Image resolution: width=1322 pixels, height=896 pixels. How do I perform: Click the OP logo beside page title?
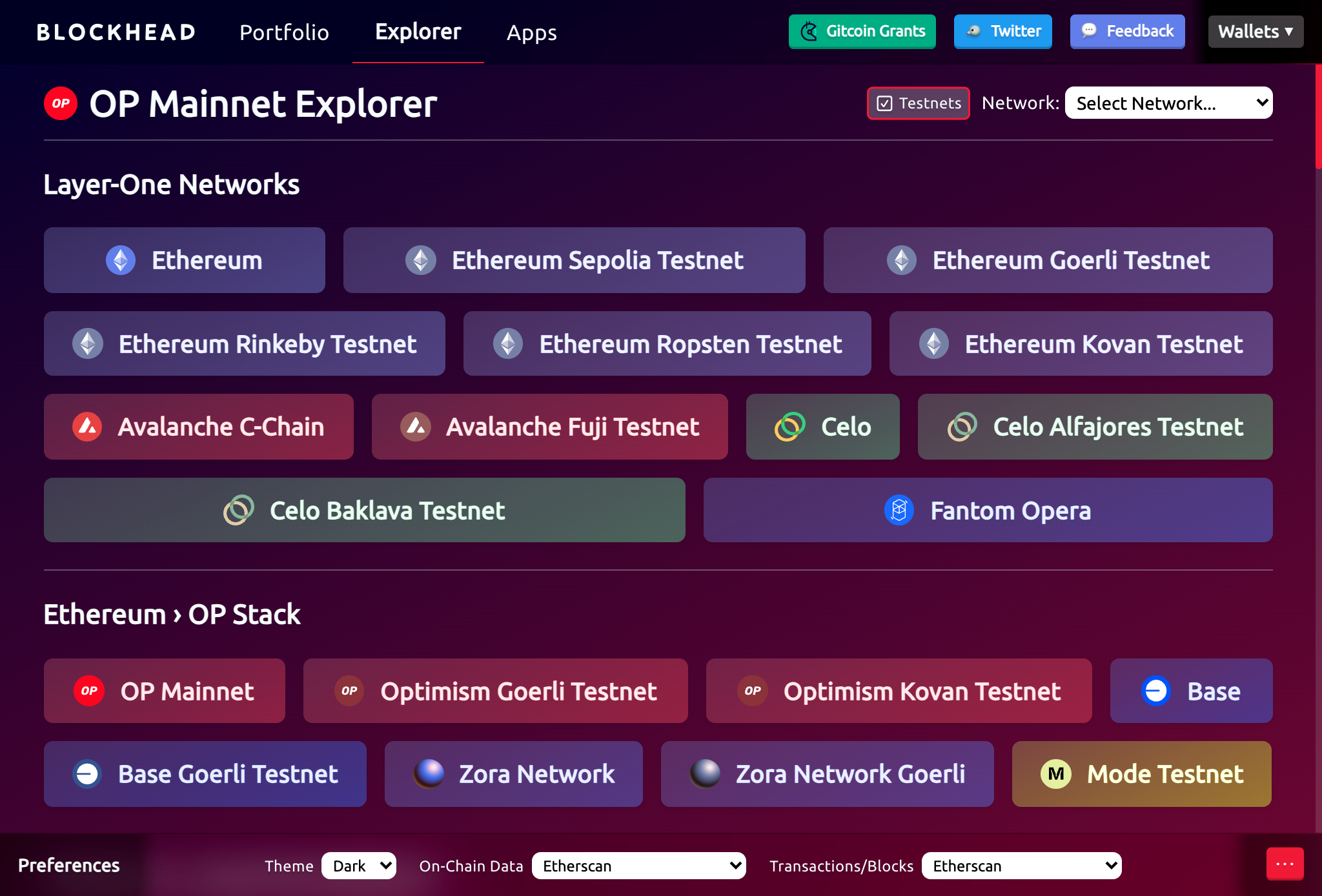pyautogui.click(x=61, y=103)
